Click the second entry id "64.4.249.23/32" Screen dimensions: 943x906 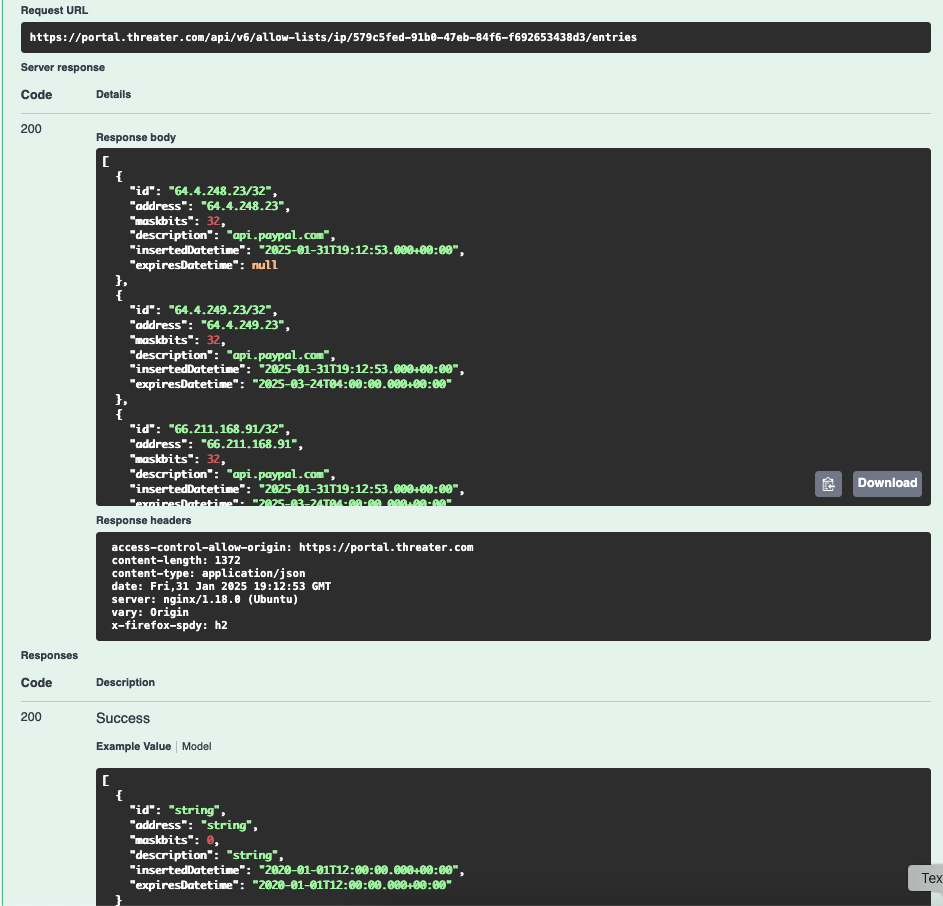click(220, 310)
